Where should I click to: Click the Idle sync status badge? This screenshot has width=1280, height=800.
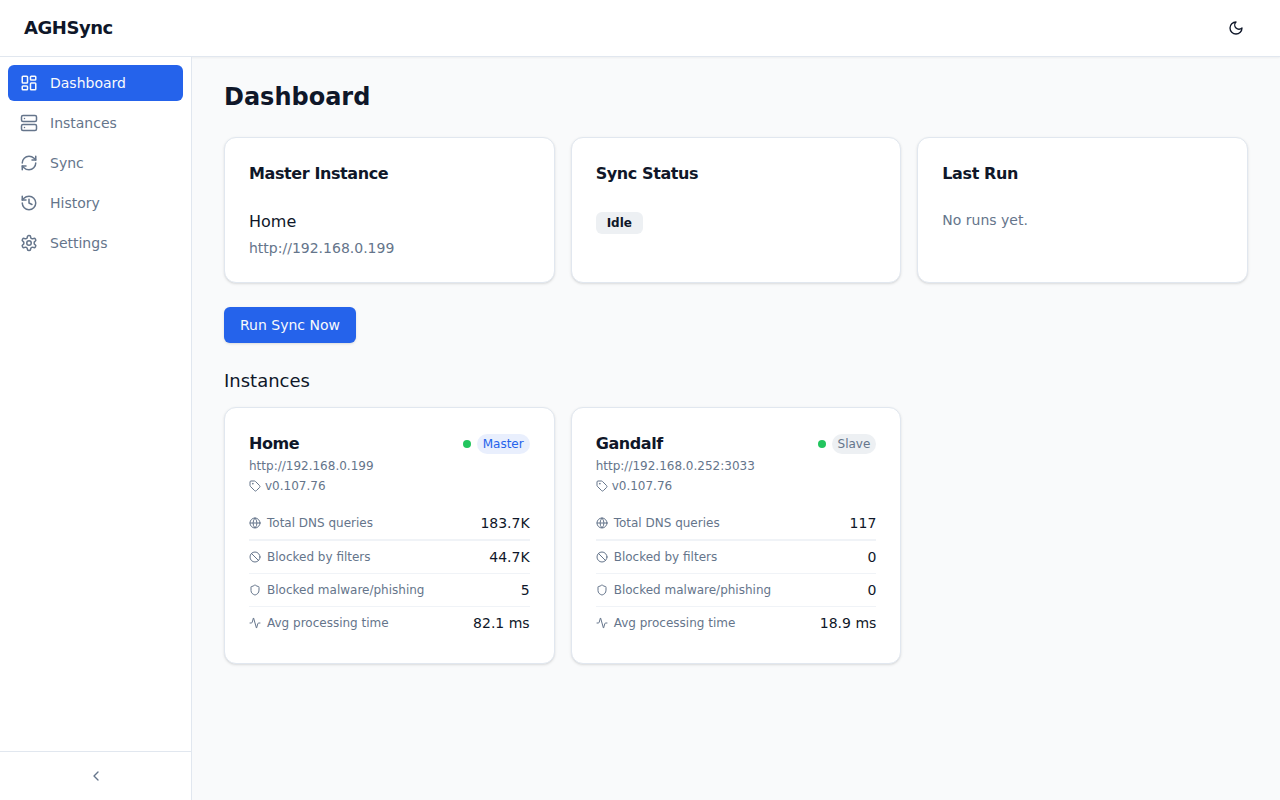(x=619, y=223)
